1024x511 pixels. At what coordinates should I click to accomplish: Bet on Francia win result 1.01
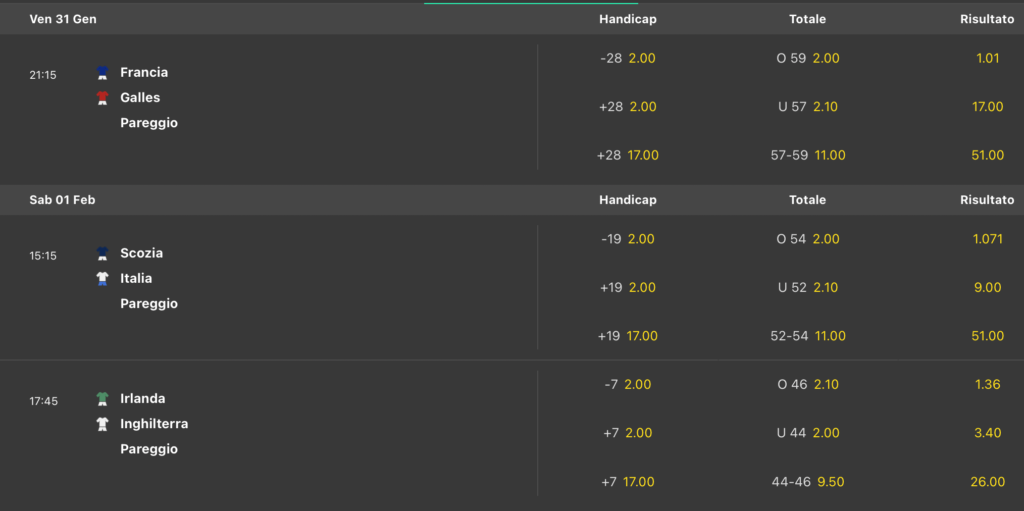(987, 58)
